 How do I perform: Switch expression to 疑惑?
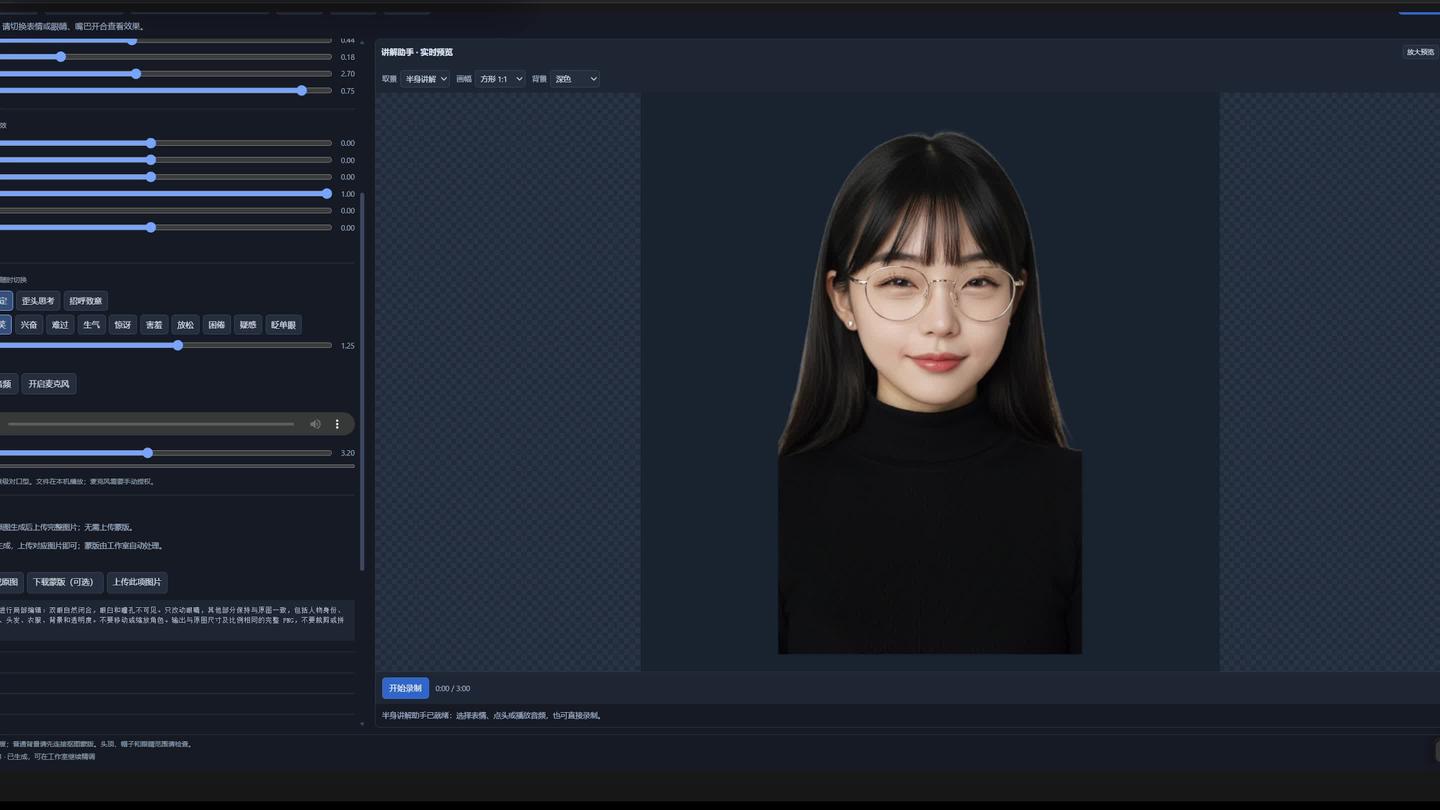point(248,325)
